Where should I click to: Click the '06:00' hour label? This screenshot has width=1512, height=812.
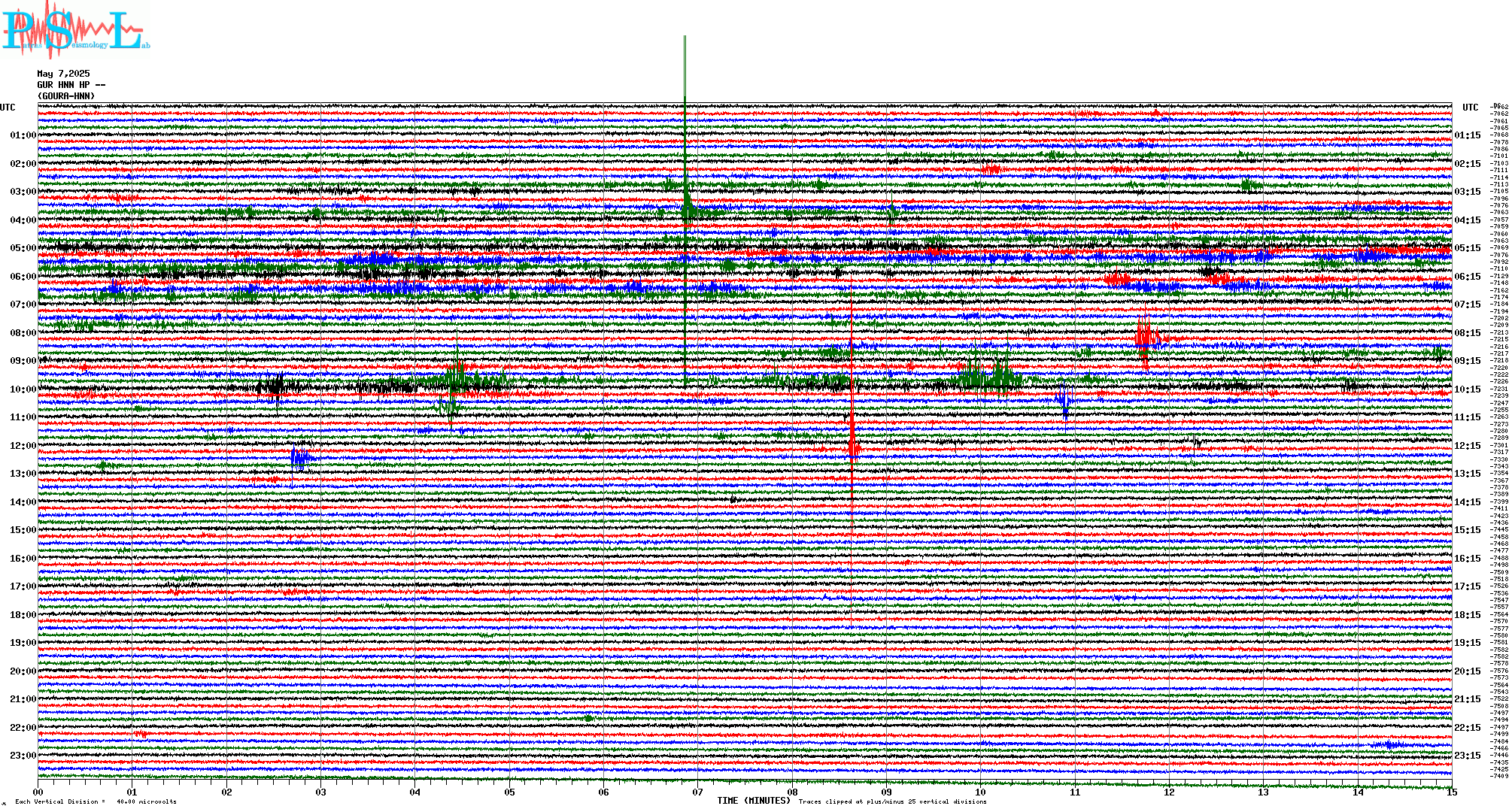[23, 277]
